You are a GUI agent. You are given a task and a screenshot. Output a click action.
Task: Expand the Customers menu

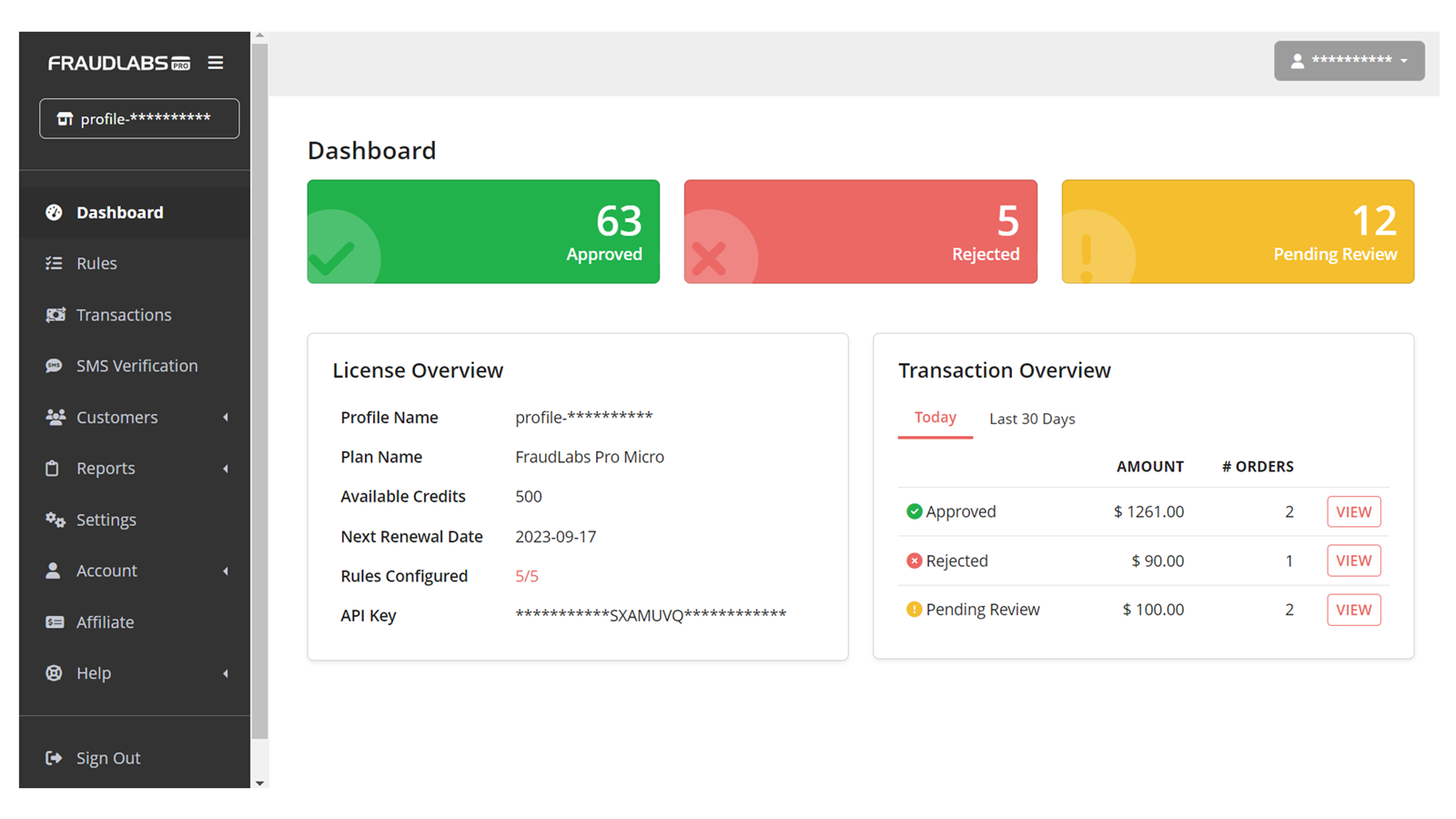(116, 417)
